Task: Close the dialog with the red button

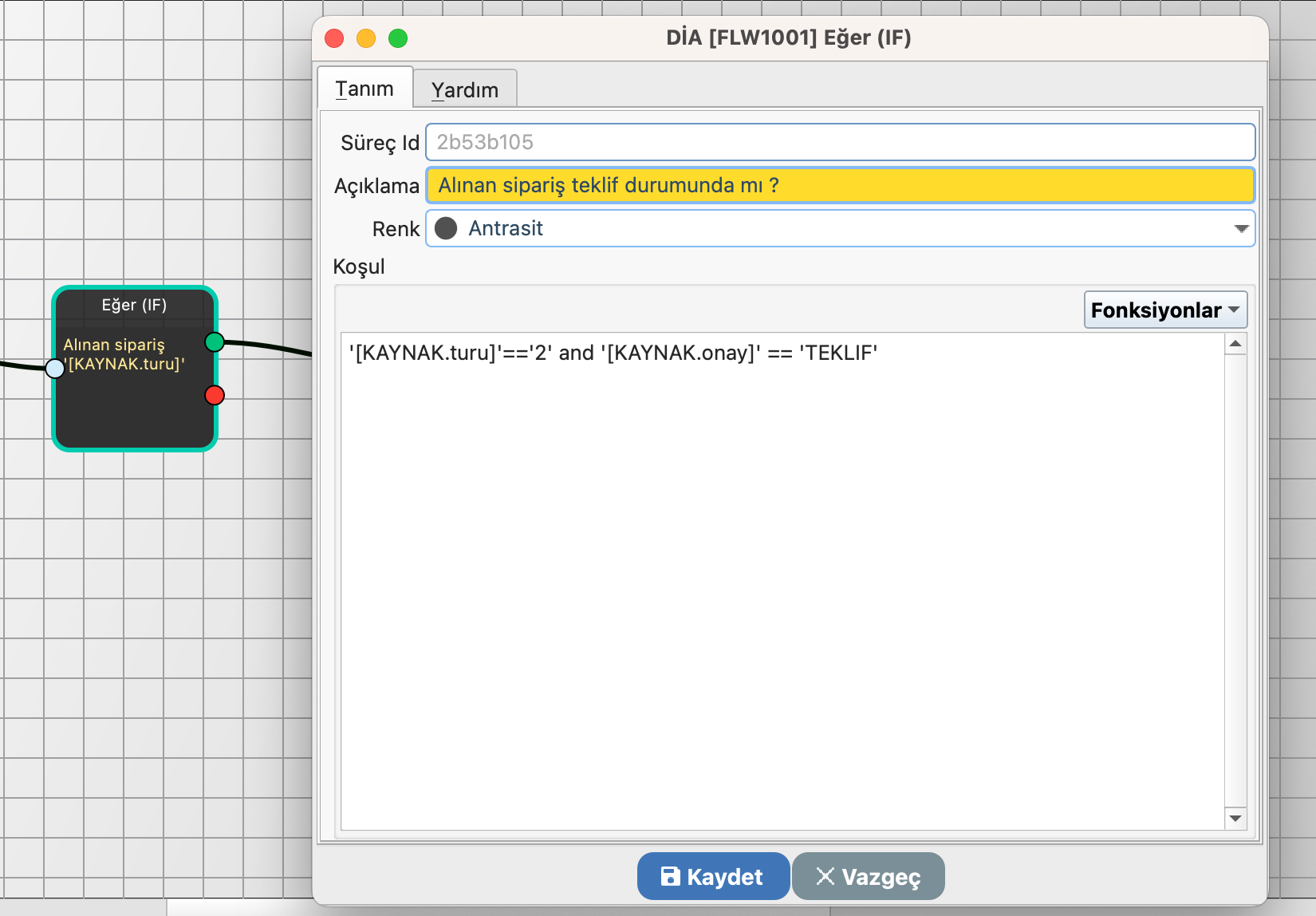Action: [334, 38]
